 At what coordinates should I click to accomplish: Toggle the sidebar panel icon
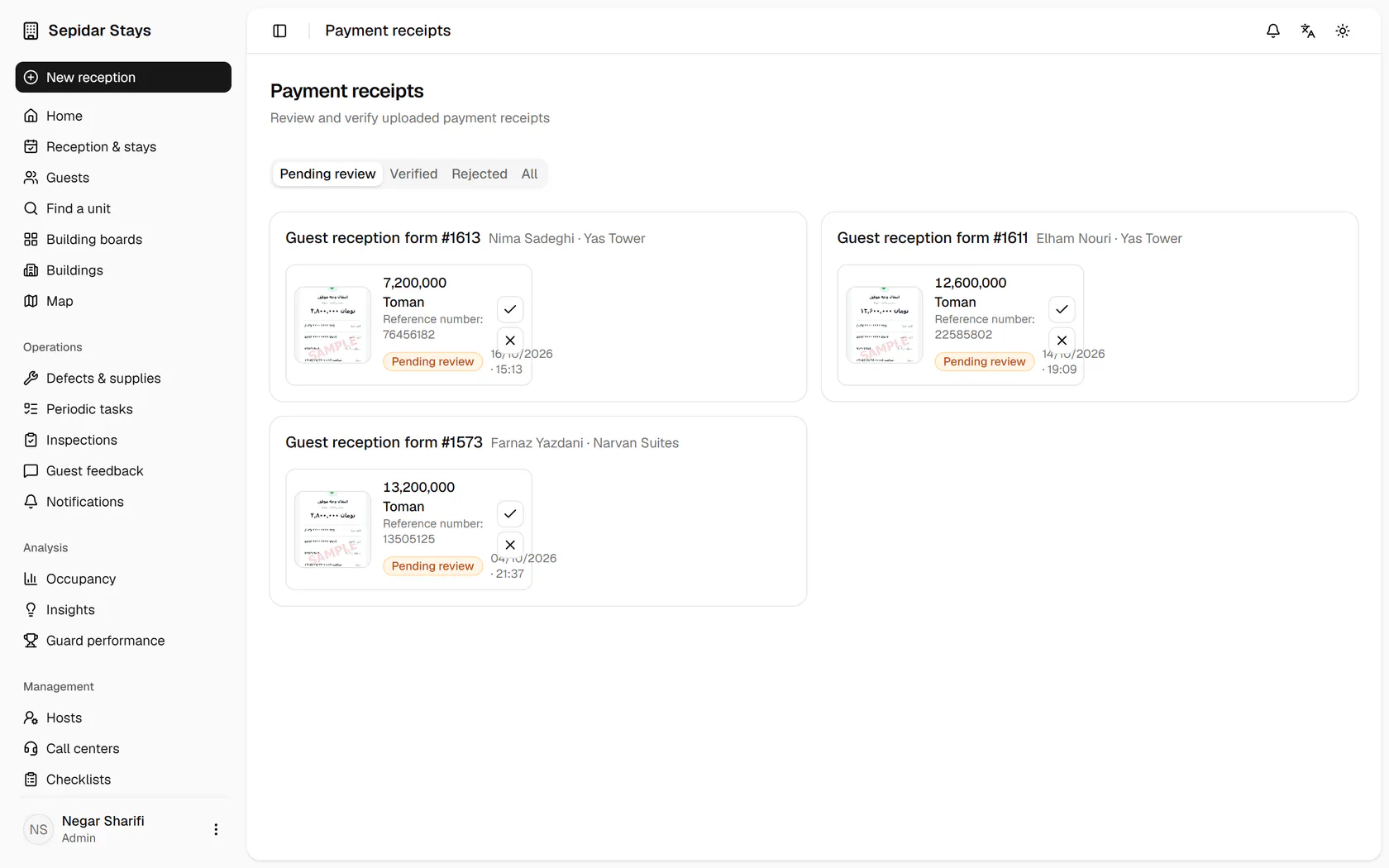coord(279,31)
